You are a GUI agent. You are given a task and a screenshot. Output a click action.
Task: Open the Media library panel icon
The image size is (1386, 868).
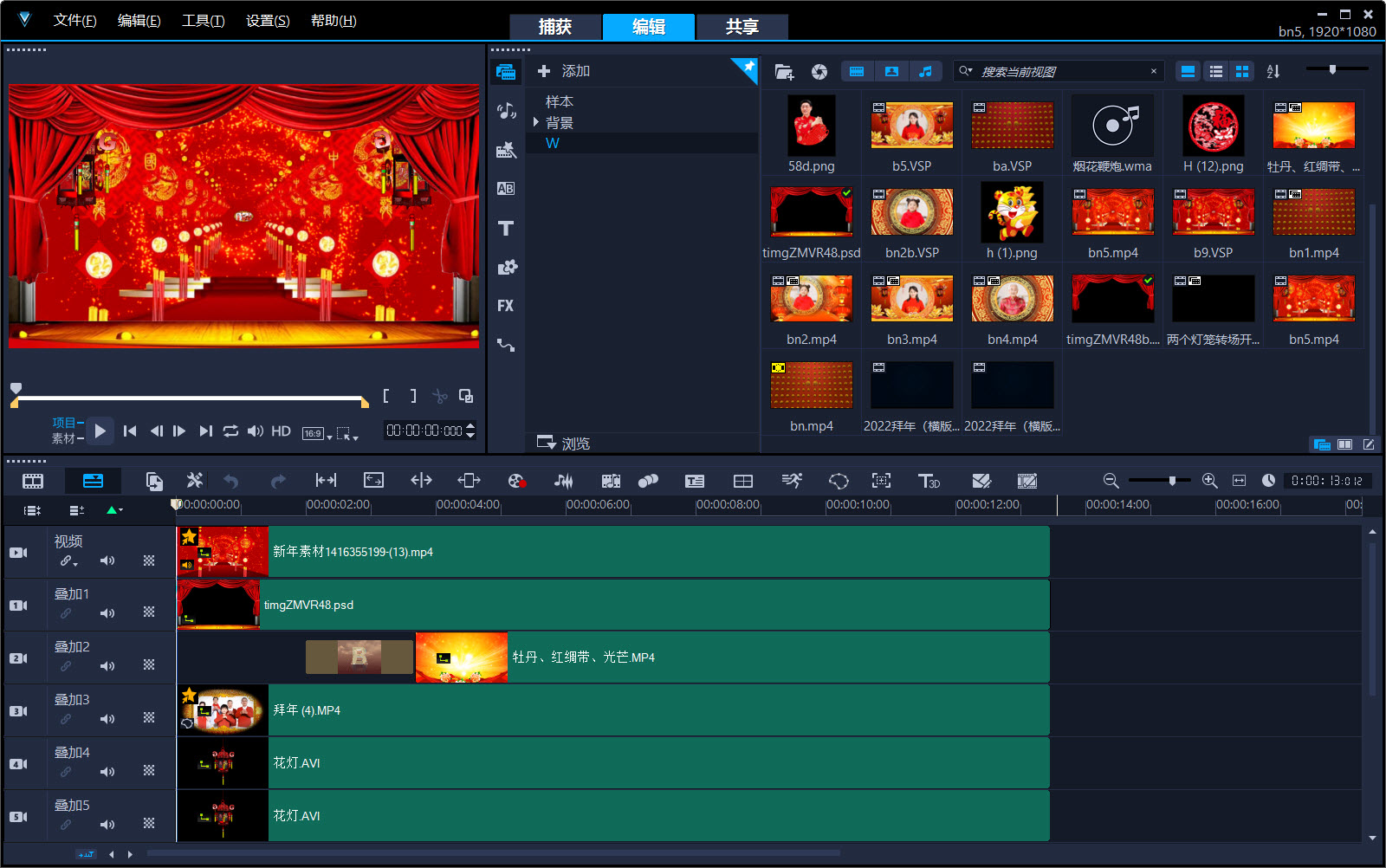(x=506, y=72)
